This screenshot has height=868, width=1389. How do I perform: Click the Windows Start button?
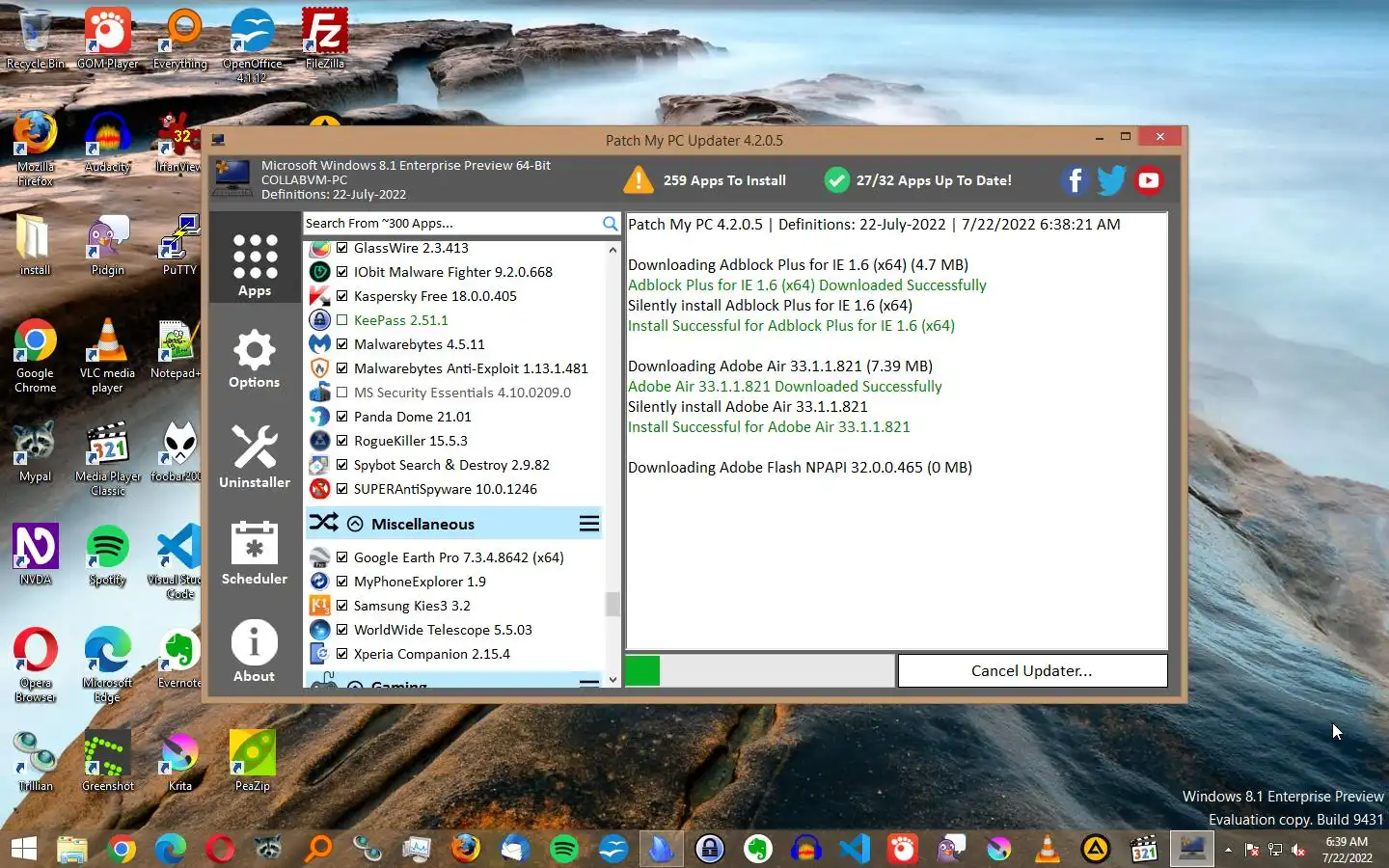[x=24, y=849]
